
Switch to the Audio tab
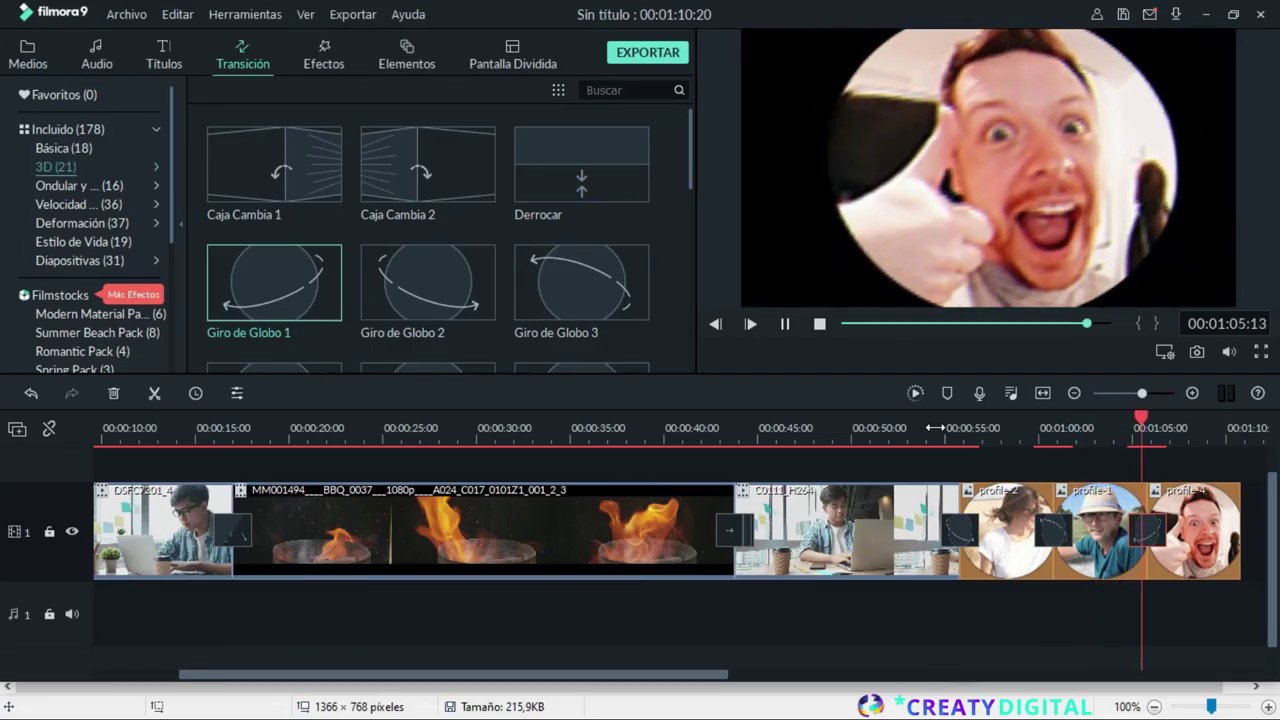coord(97,54)
